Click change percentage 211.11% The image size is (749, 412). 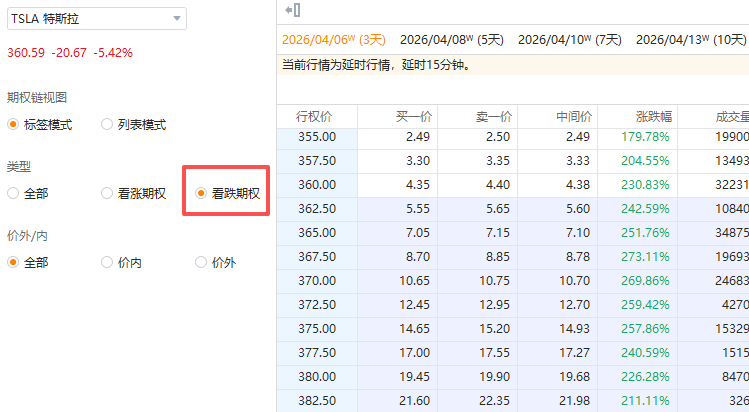(645, 401)
